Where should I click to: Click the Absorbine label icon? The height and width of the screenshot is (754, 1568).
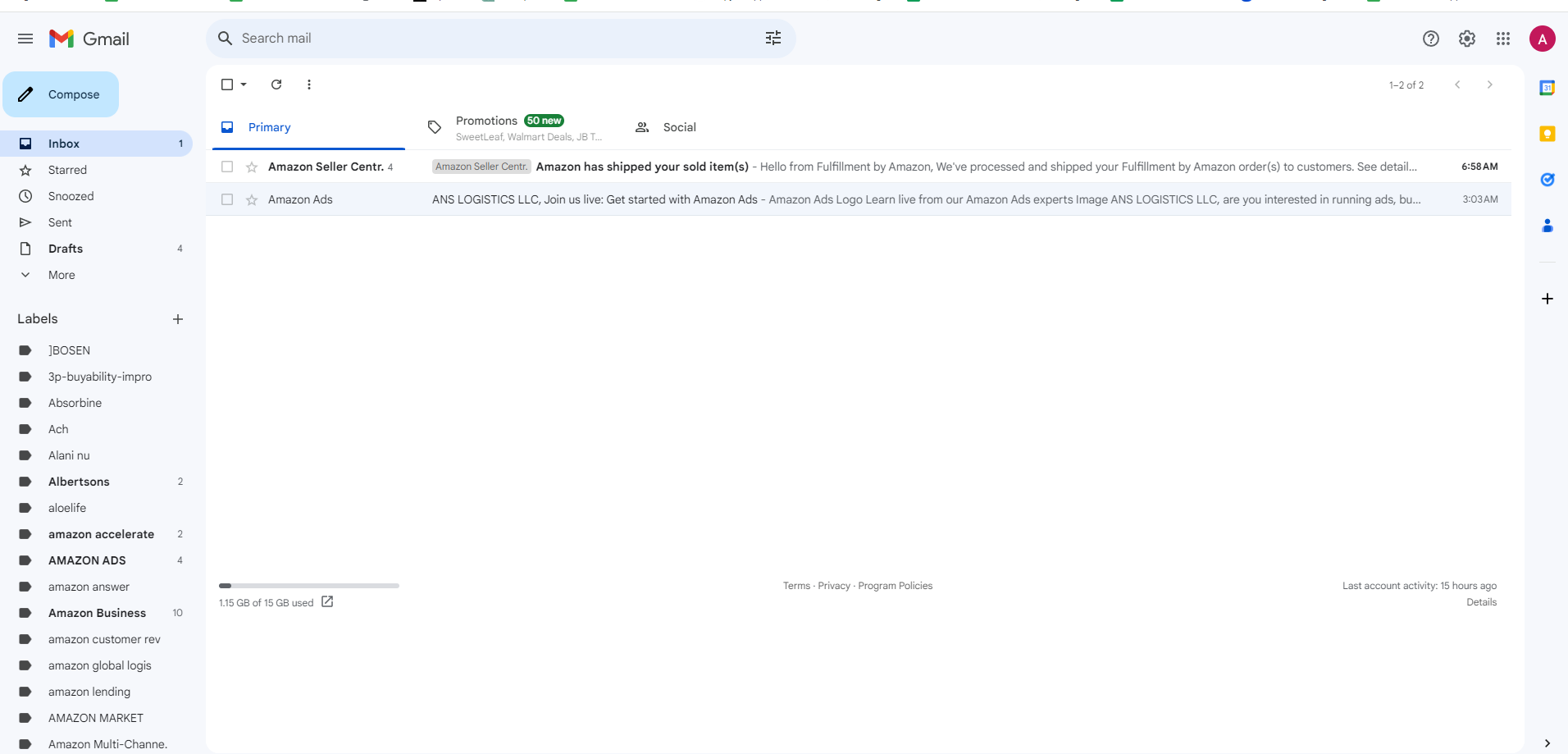point(25,403)
